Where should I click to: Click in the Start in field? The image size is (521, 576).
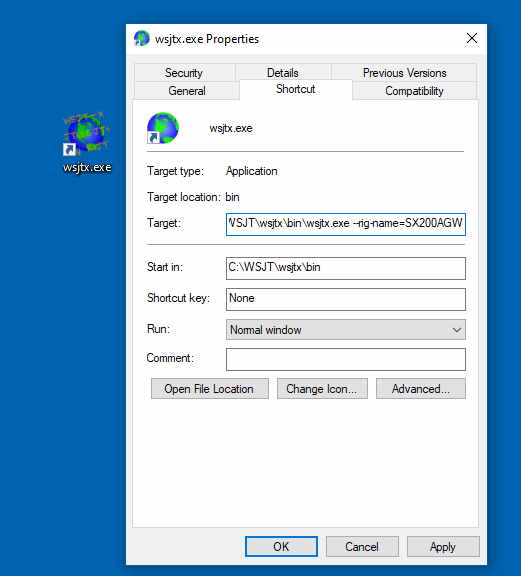coord(346,268)
